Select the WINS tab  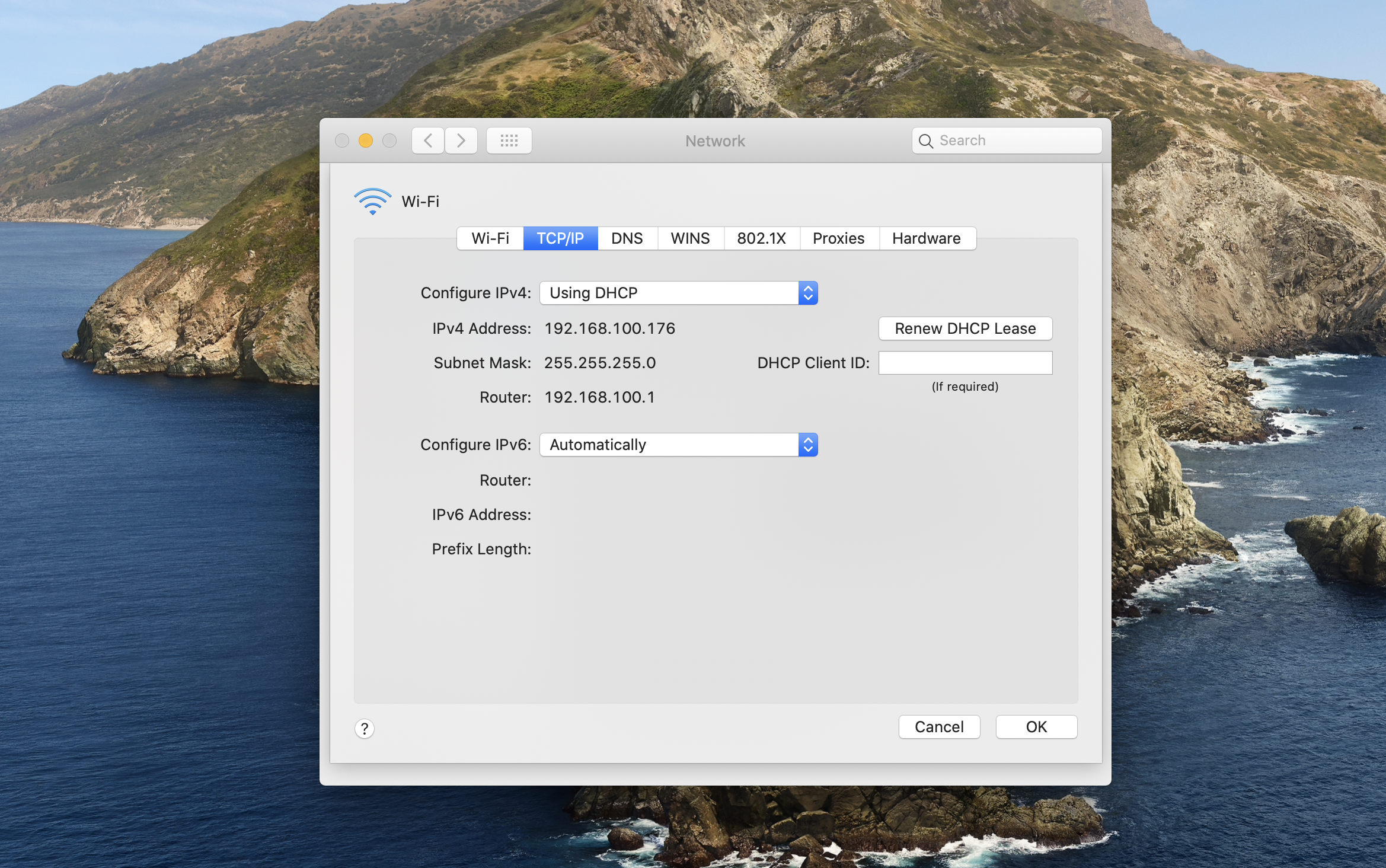(690, 238)
